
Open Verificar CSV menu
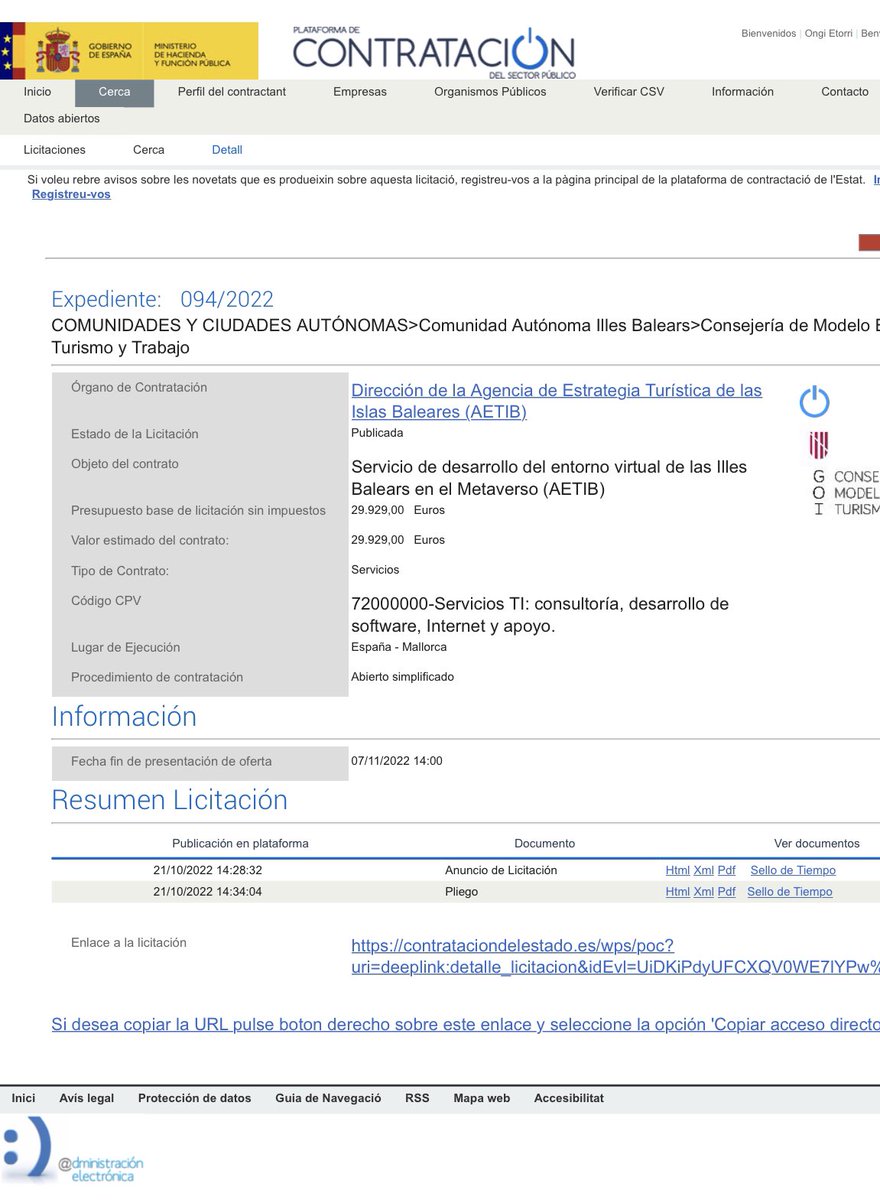pos(629,92)
